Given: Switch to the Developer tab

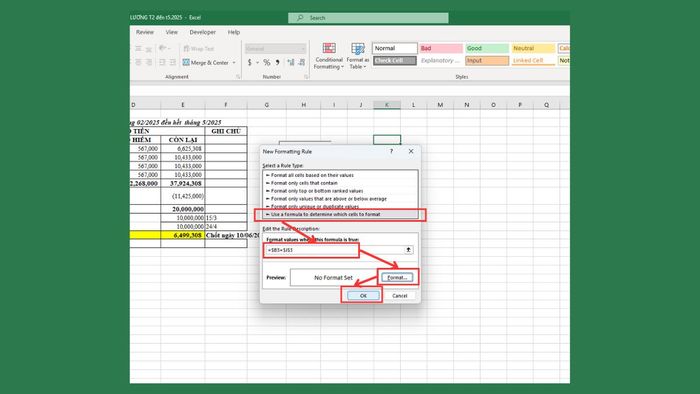Looking at the screenshot, I should click(202, 32).
